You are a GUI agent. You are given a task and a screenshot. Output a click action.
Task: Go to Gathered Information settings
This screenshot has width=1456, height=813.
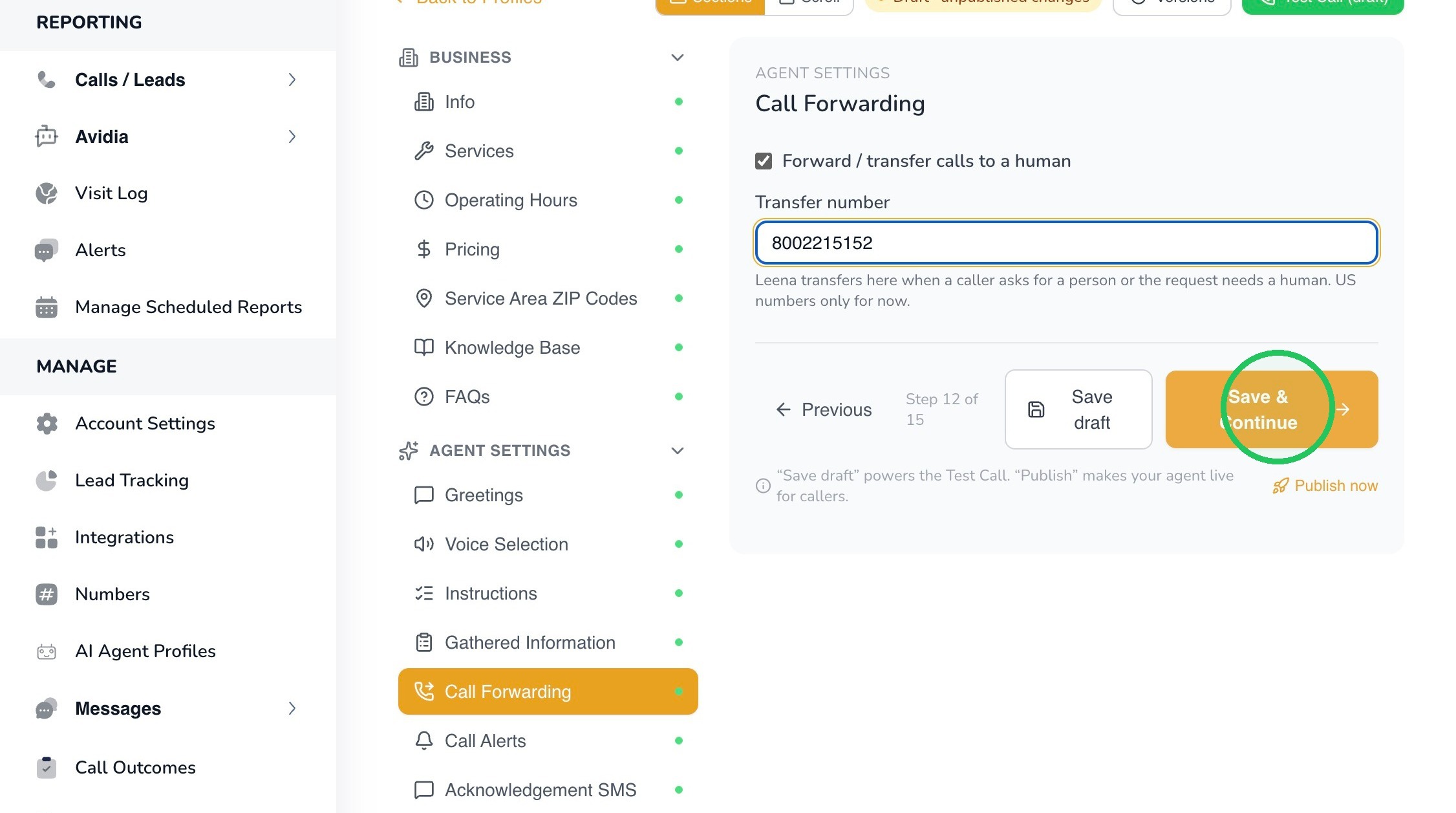548,642
